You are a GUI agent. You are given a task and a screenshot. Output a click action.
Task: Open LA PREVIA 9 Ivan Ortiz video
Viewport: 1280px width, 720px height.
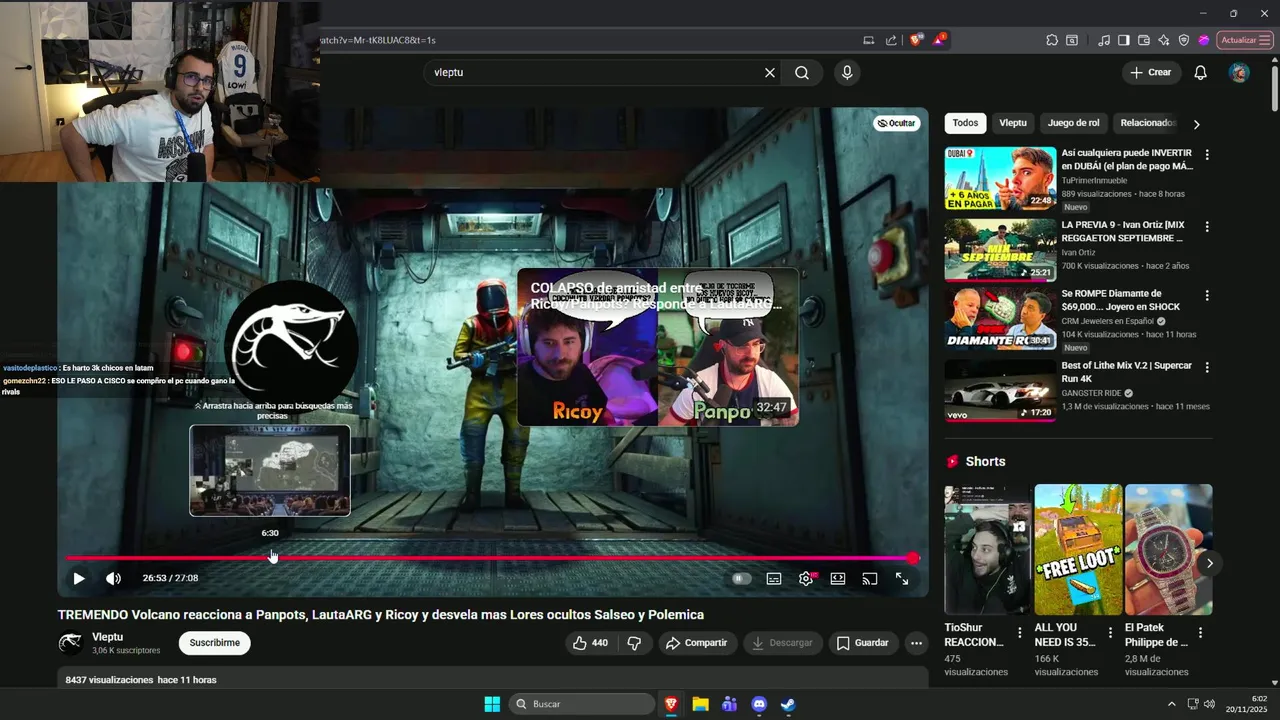1000,251
